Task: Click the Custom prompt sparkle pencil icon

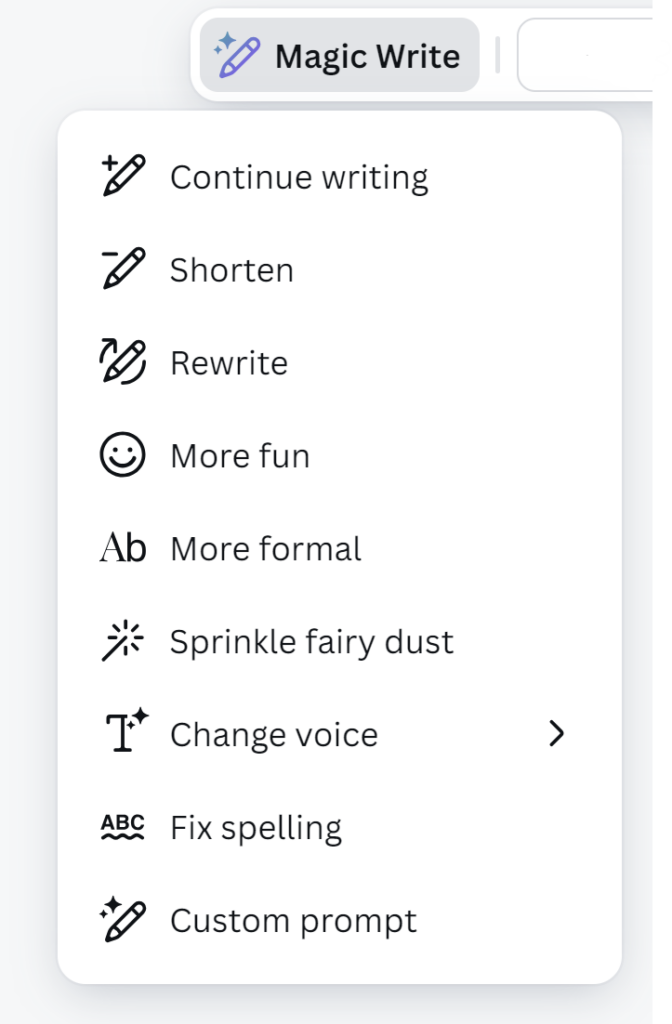Action: [x=124, y=920]
